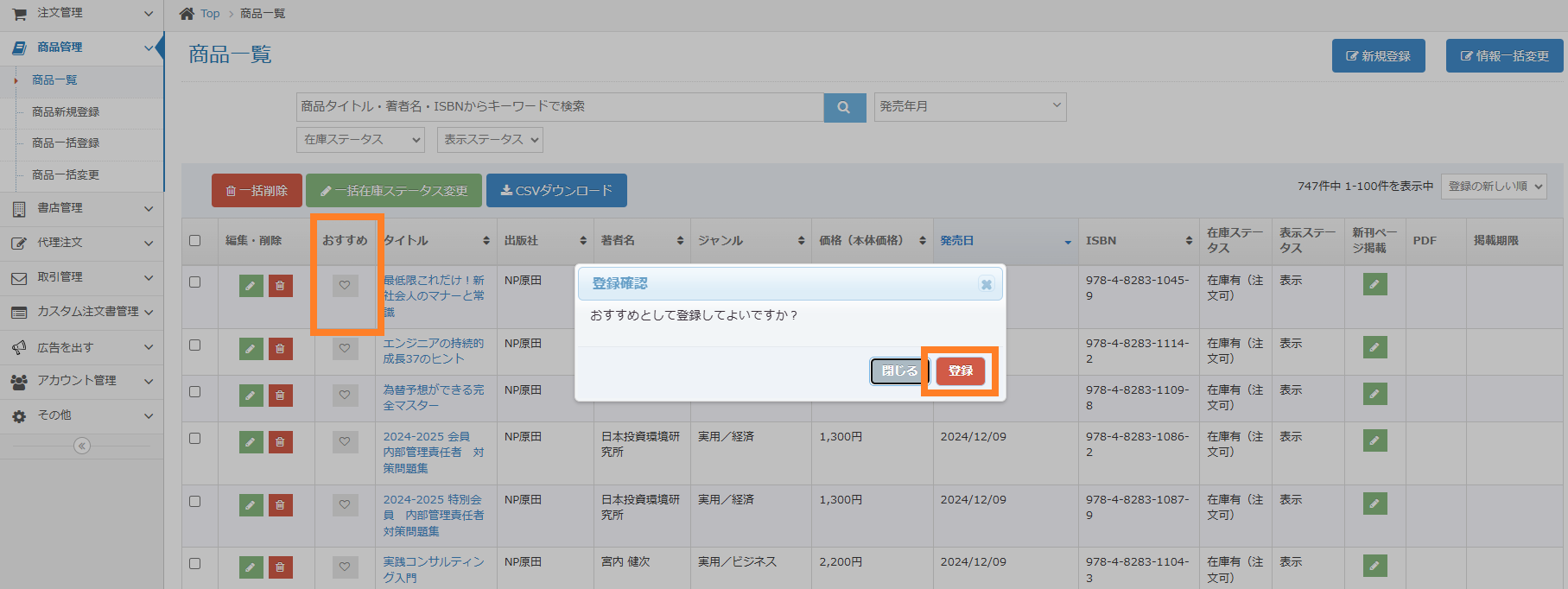This screenshot has width=1568, height=589.
Task: Click the Top breadcrumb link
Action: (210, 14)
